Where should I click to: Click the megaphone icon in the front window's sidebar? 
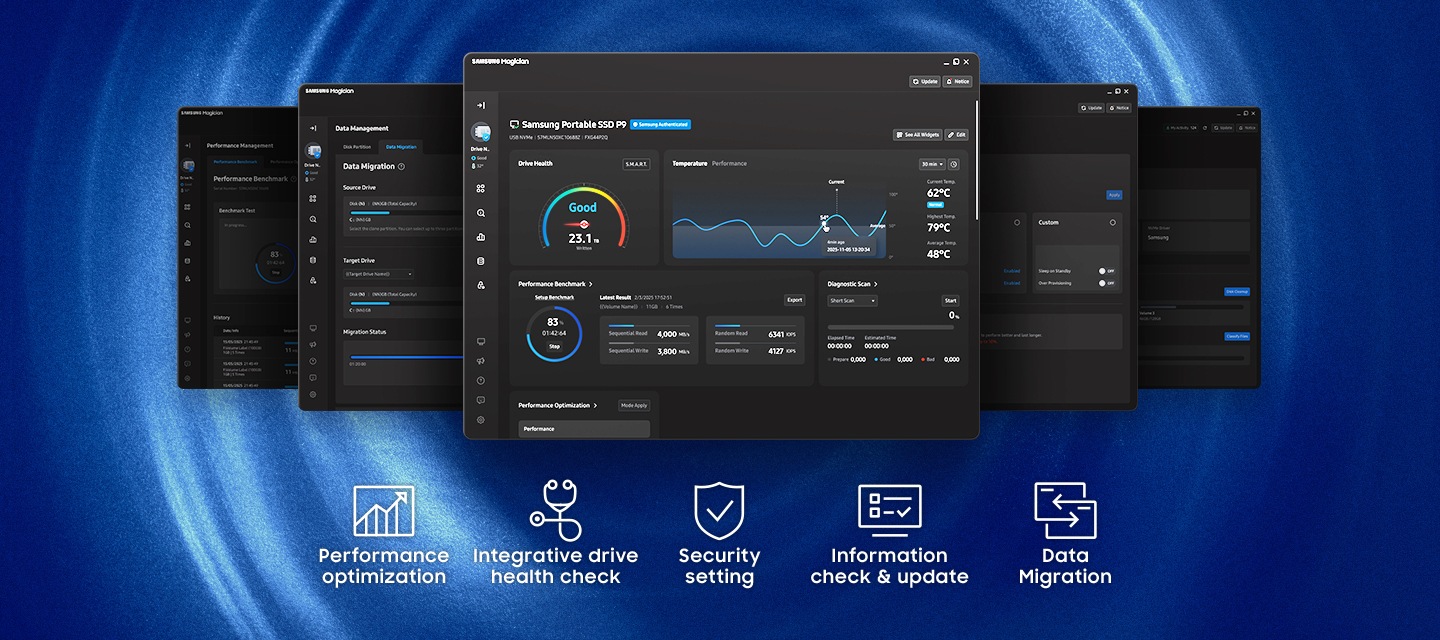tap(481, 361)
